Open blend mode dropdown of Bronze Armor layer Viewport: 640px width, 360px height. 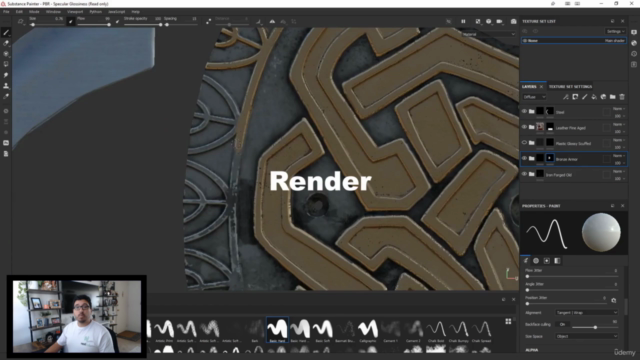click(619, 156)
